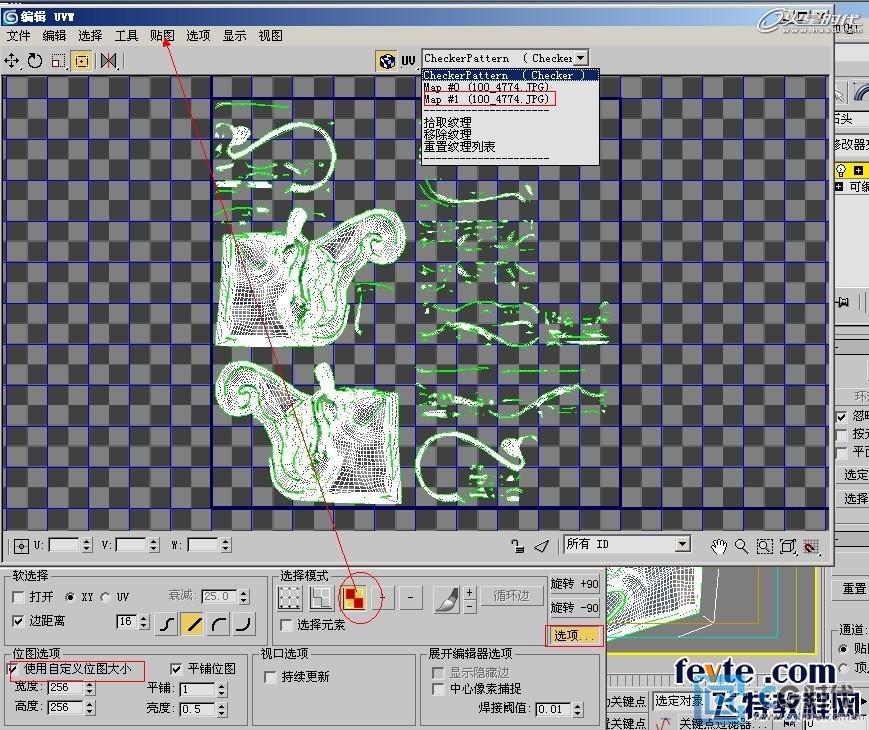The image size is (869, 730).
Task: Enable the 中心像素捕捉 checkbox
Action: point(438,689)
